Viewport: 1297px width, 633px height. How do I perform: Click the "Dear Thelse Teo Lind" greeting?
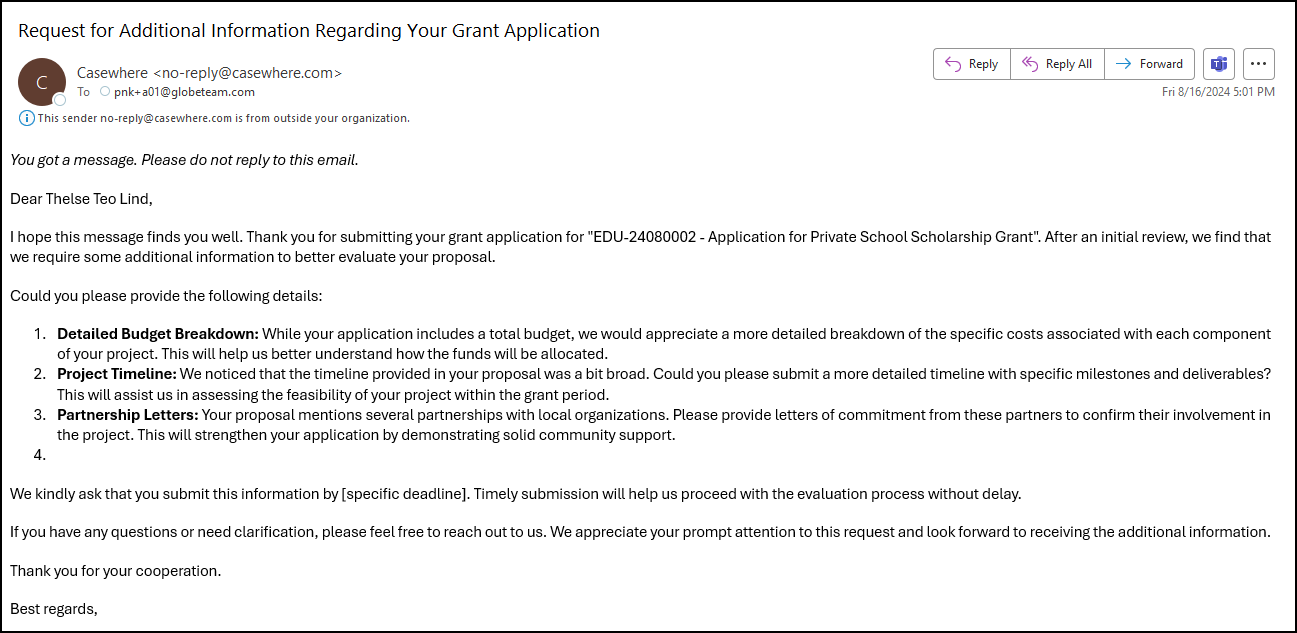81,198
